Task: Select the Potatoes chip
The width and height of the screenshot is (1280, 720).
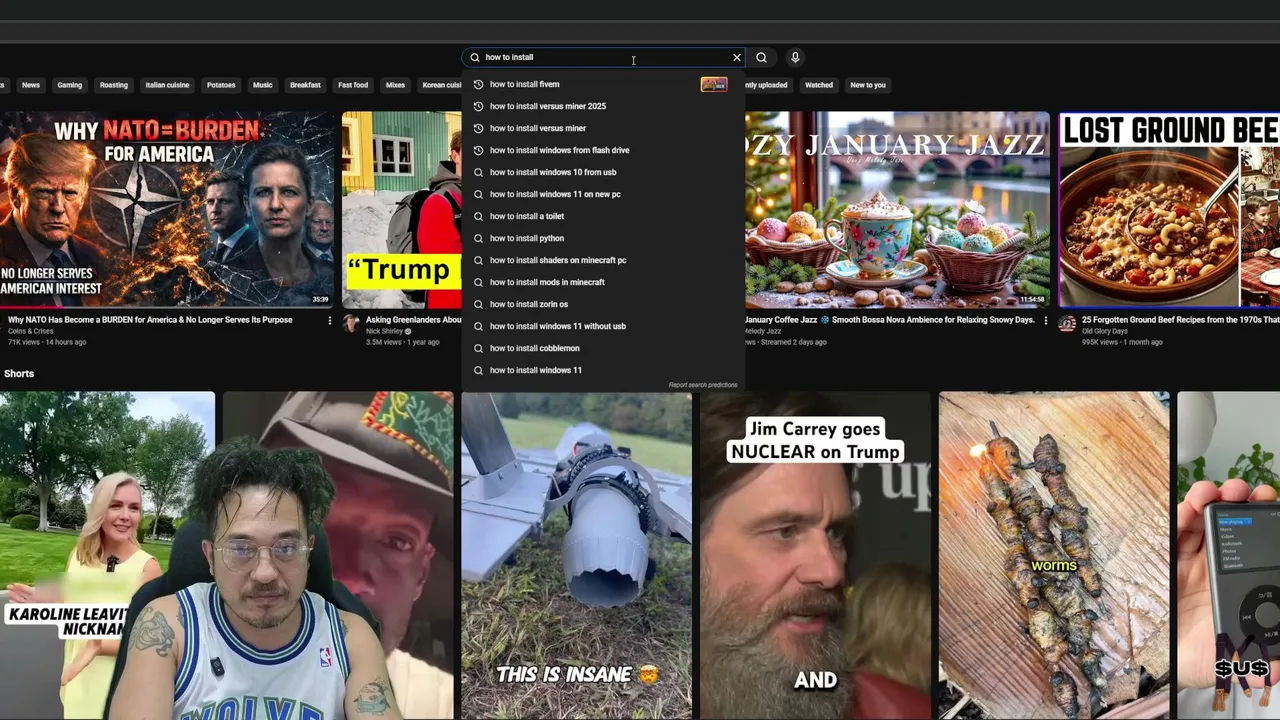Action: click(x=221, y=85)
